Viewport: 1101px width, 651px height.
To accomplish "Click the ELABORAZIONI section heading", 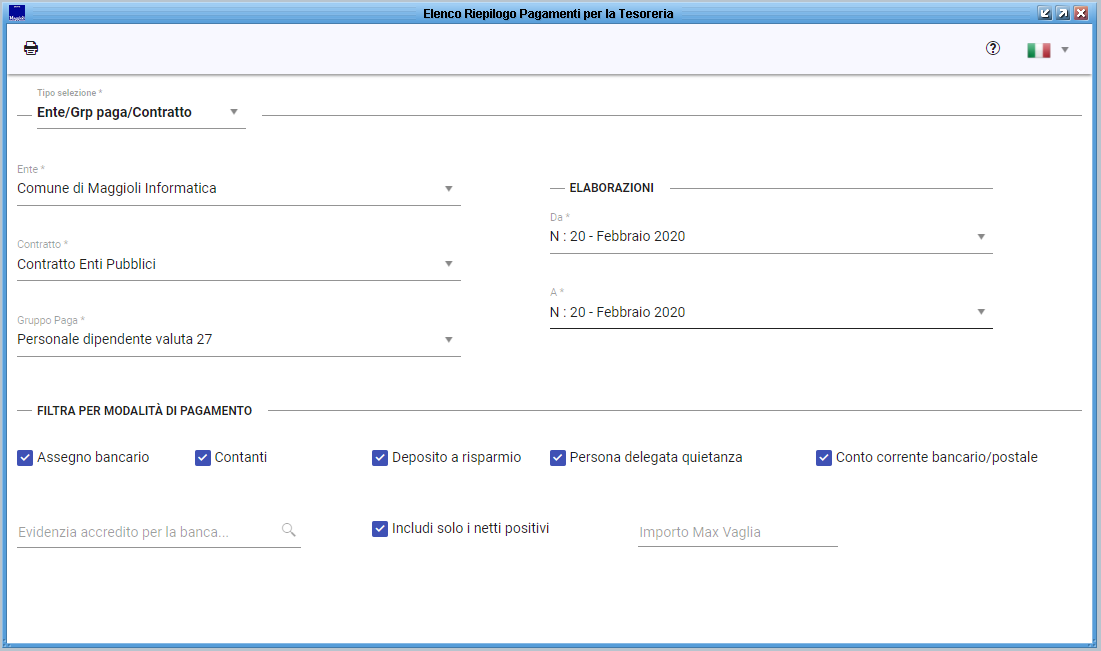I will pyautogui.click(x=612, y=188).
